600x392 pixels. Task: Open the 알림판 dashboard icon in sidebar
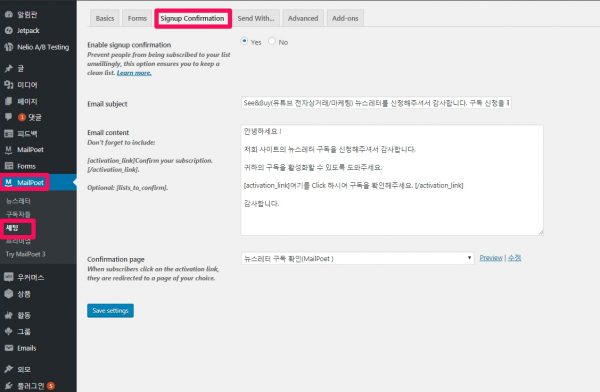point(8,14)
